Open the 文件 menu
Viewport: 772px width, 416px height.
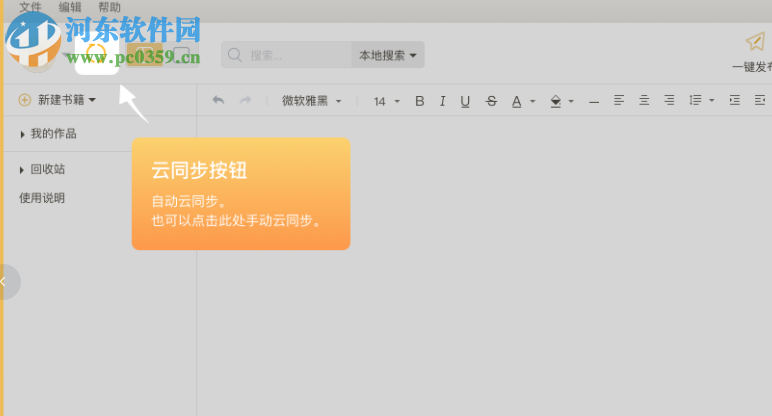click(31, 7)
